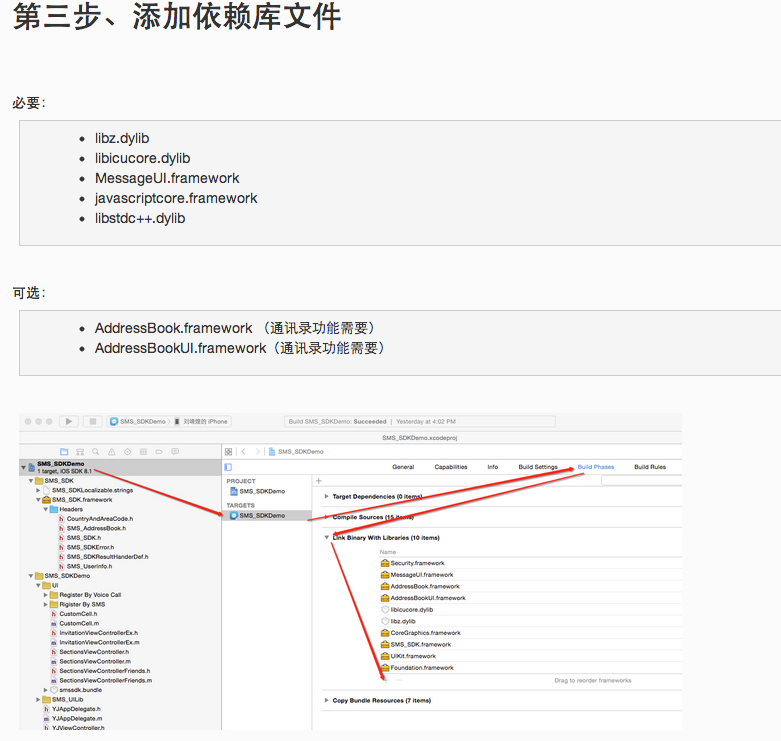
Task: Expand the Target Dependencies section
Action: coord(327,496)
